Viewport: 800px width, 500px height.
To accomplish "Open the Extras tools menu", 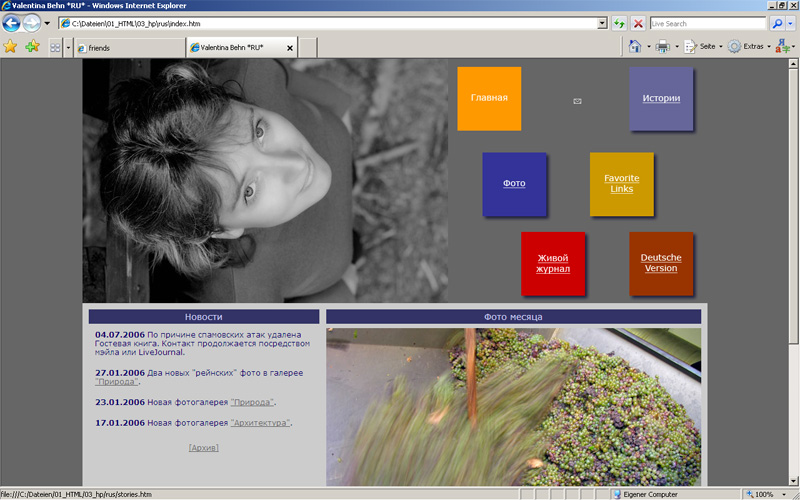I will [x=748, y=46].
